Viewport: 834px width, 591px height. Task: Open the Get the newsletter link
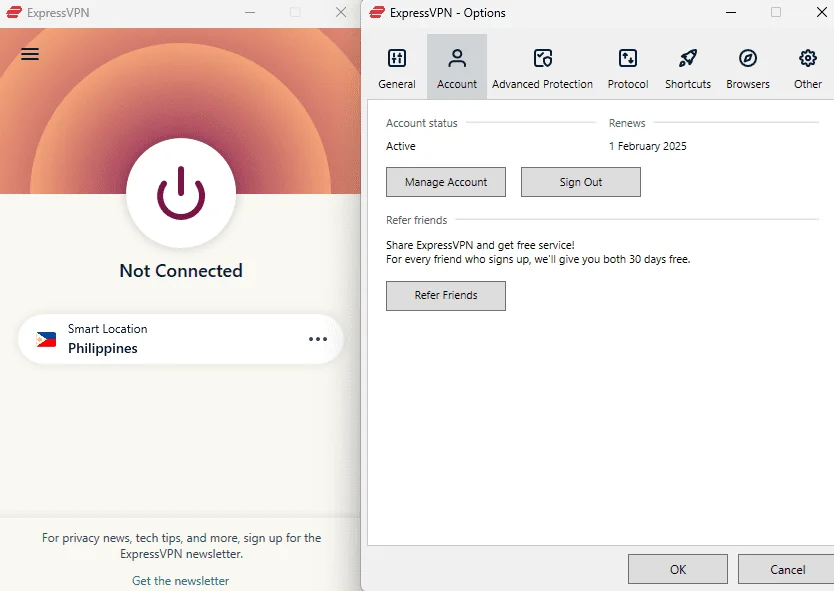[x=181, y=580]
